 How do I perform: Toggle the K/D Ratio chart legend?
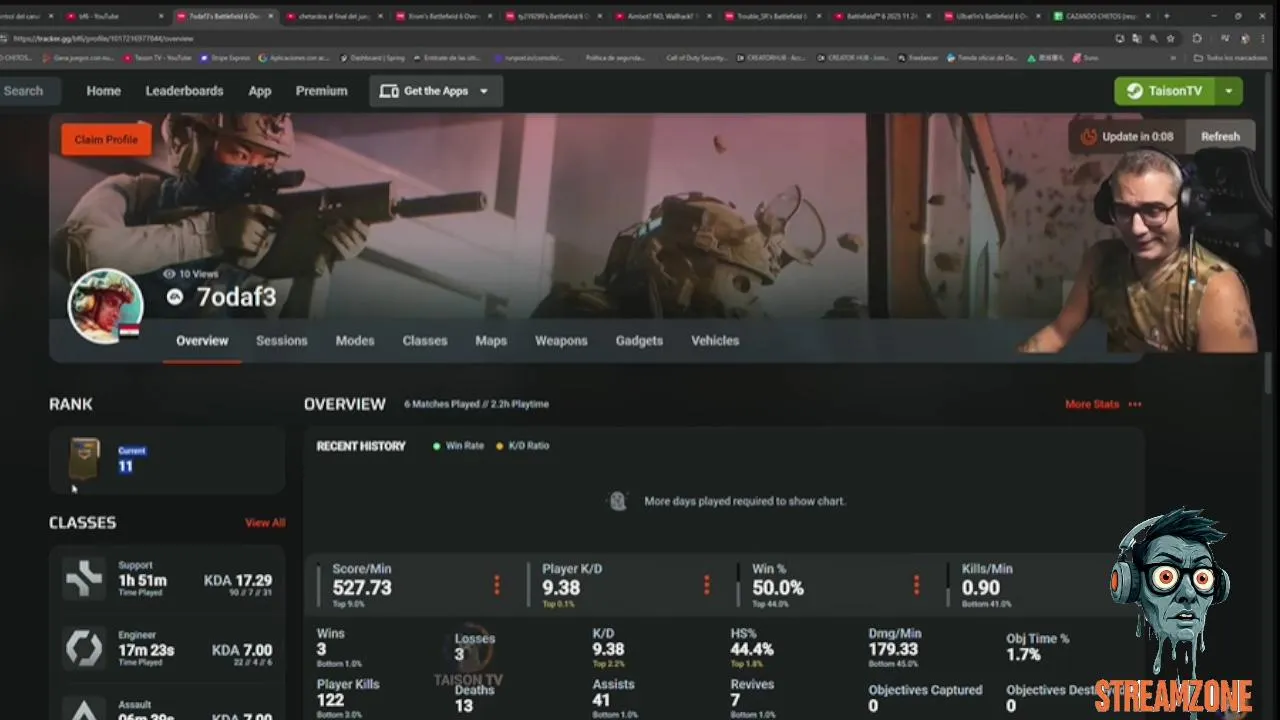522,446
